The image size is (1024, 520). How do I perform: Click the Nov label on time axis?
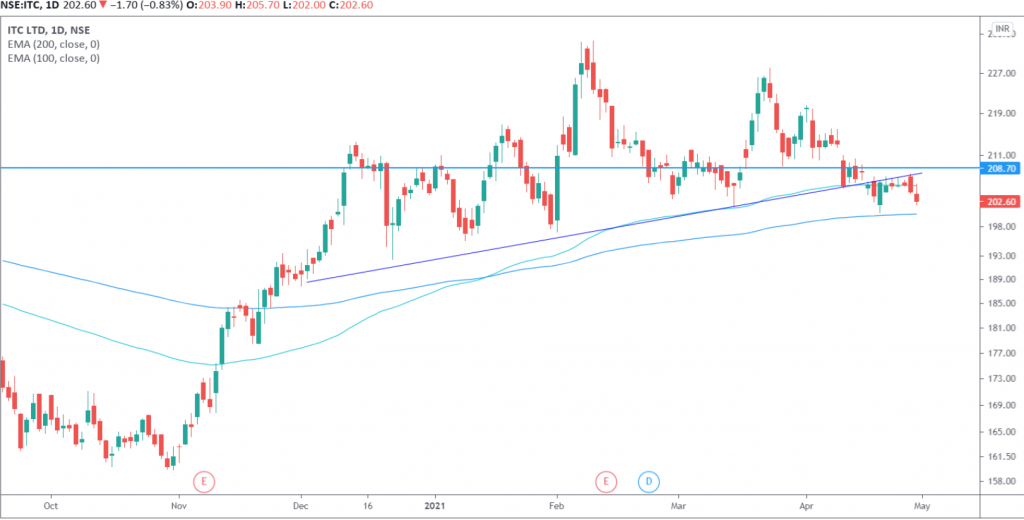177,507
